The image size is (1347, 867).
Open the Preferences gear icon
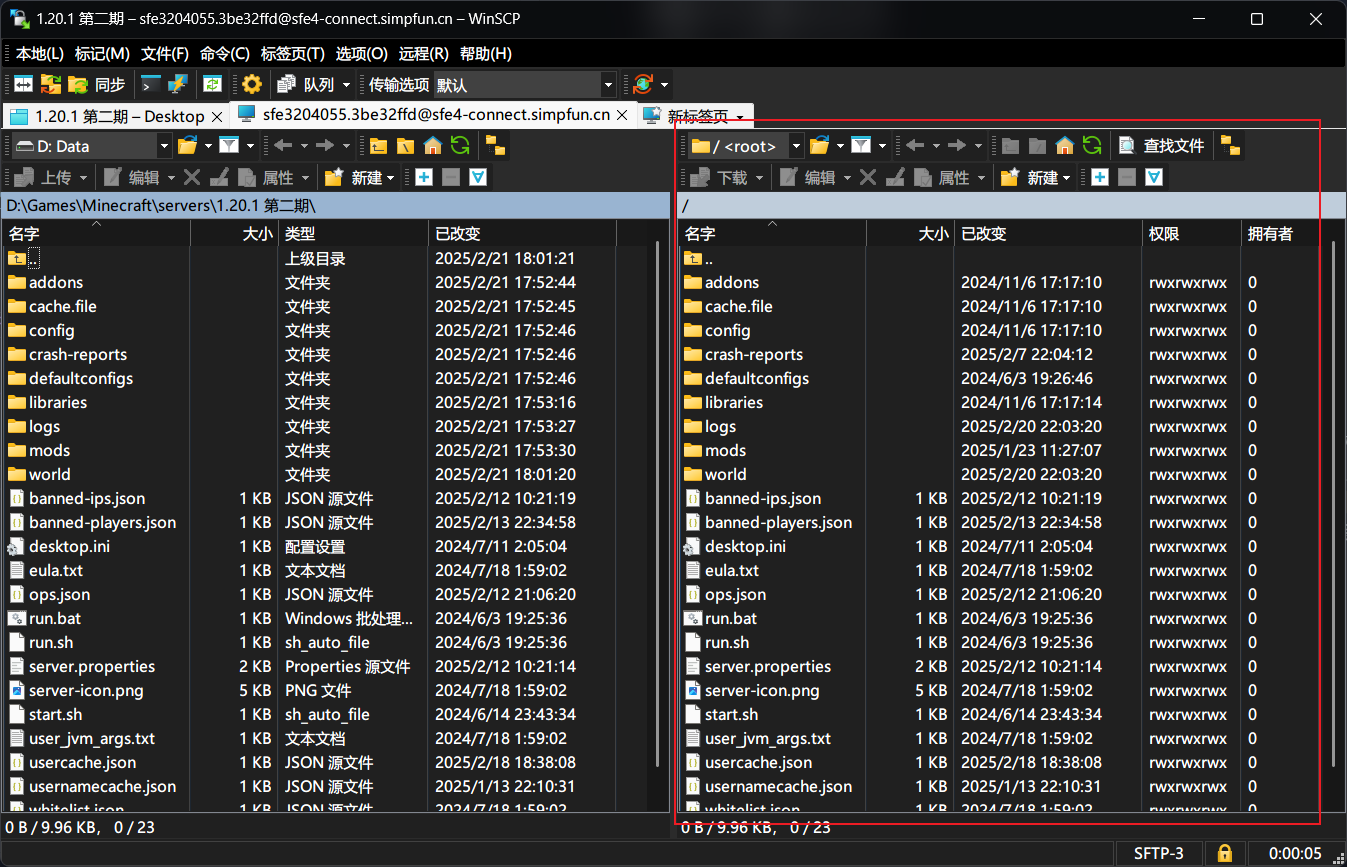click(252, 85)
